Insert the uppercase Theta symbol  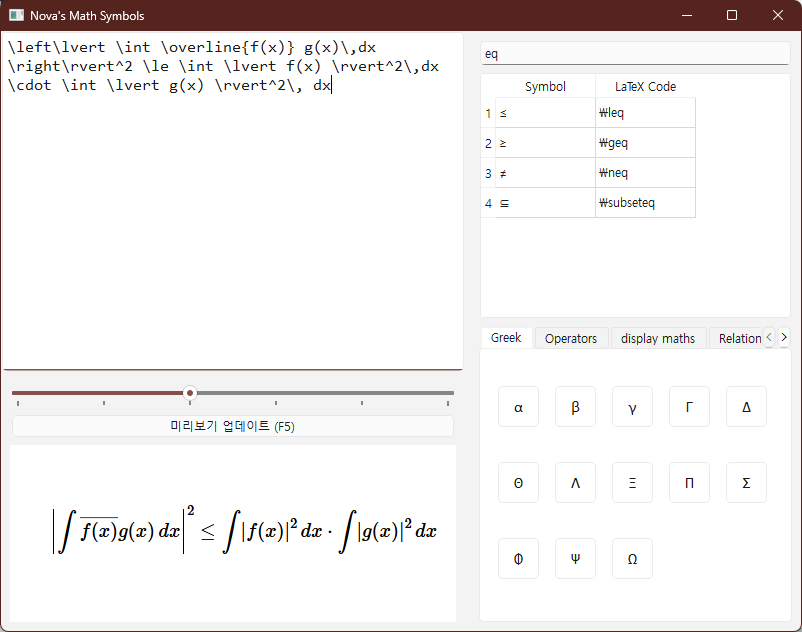click(x=518, y=483)
